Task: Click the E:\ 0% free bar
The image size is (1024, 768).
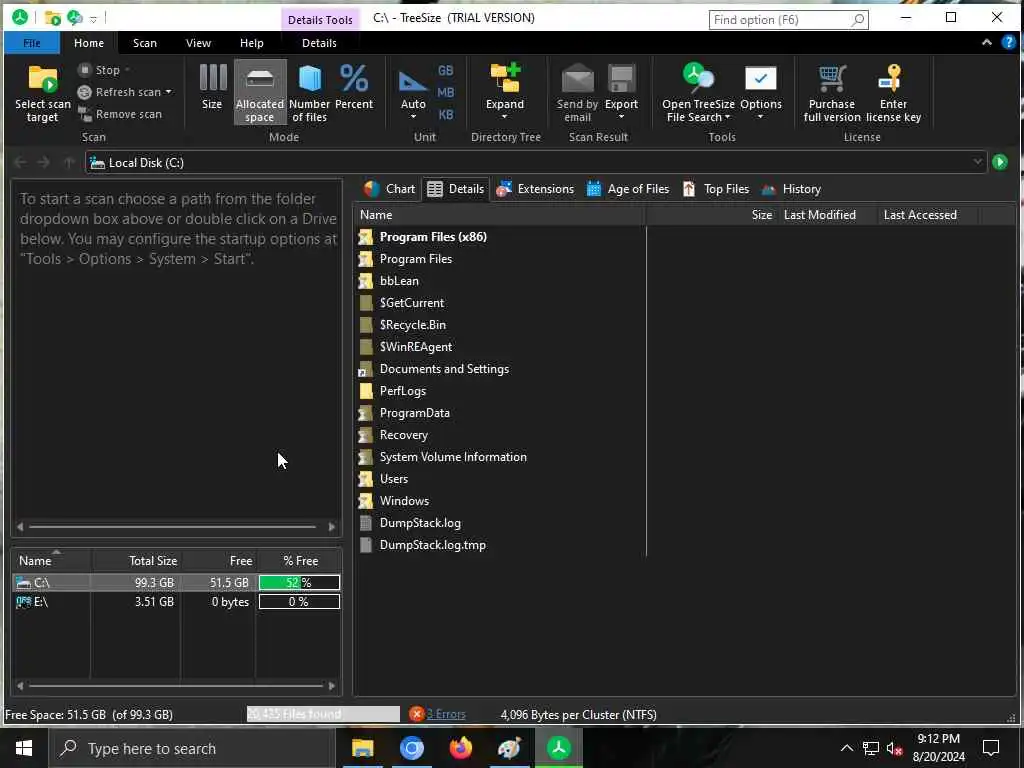Action: (x=299, y=602)
